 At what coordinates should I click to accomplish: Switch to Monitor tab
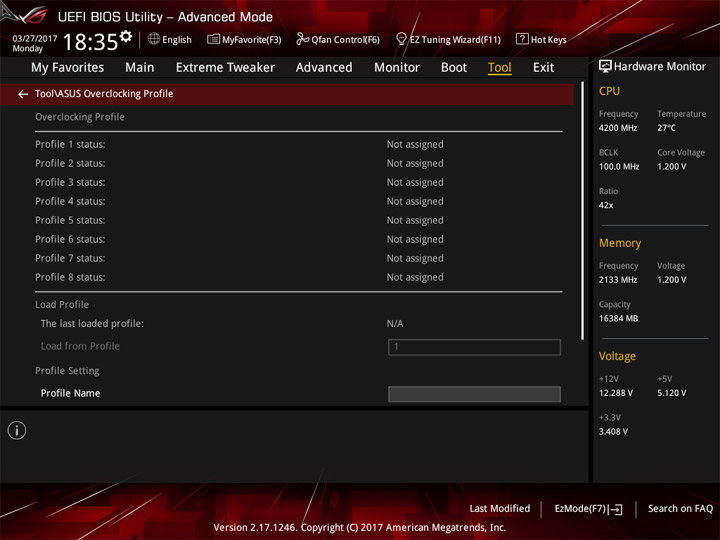[397, 68]
